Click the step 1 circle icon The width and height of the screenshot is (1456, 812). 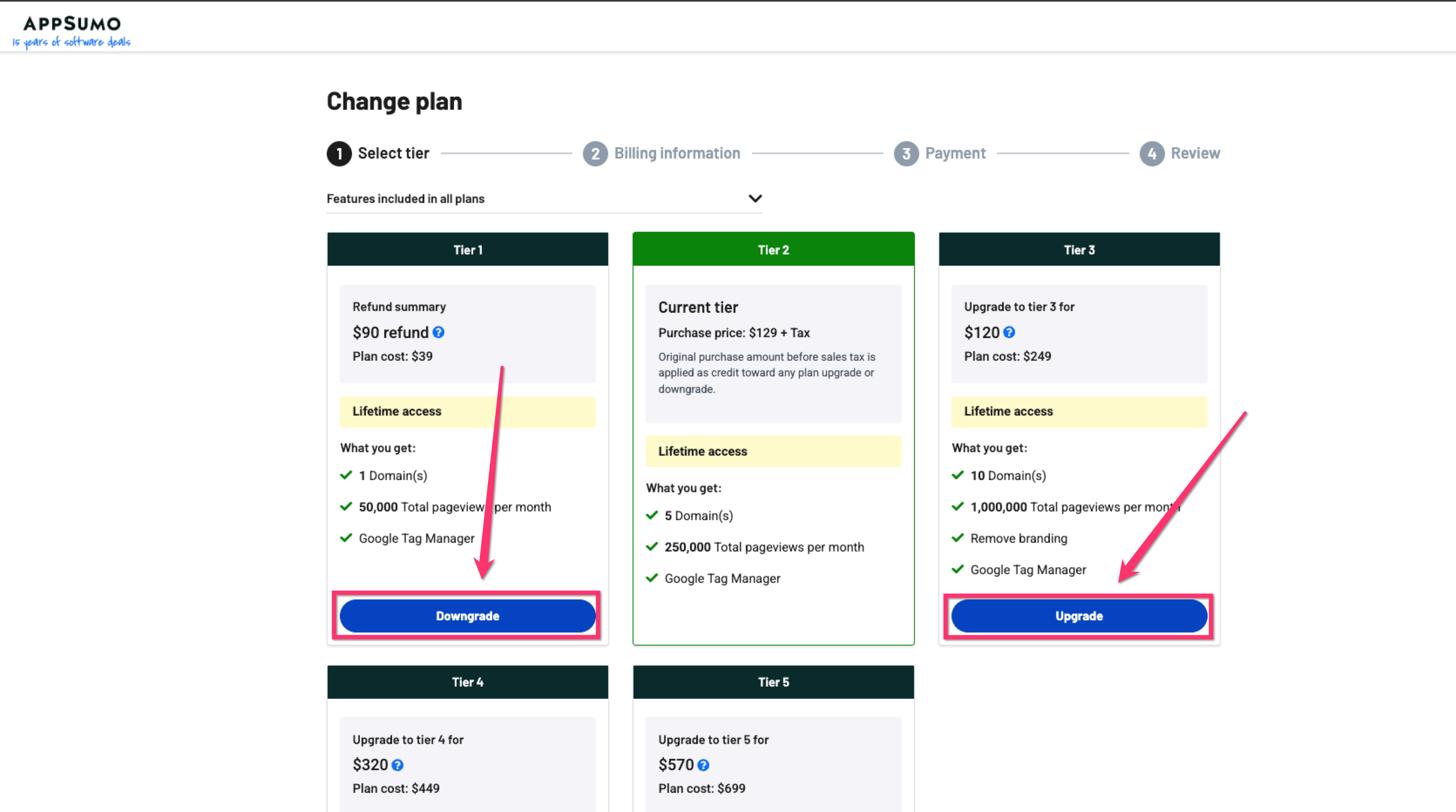point(339,154)
